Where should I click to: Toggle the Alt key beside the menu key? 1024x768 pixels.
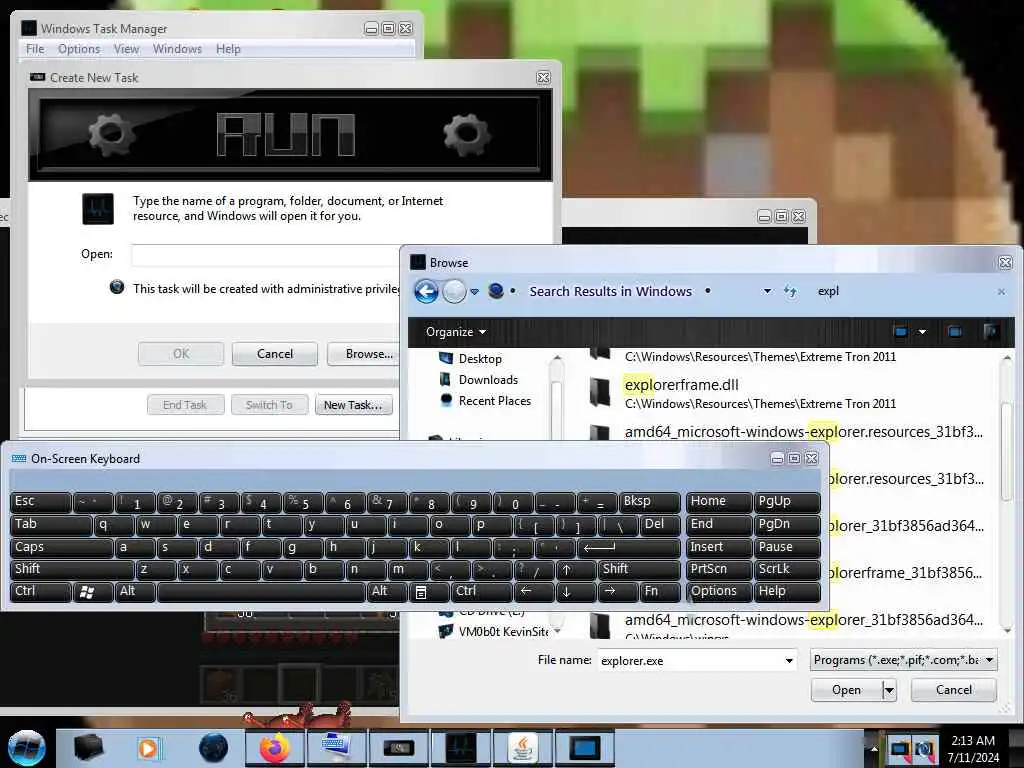387,592
